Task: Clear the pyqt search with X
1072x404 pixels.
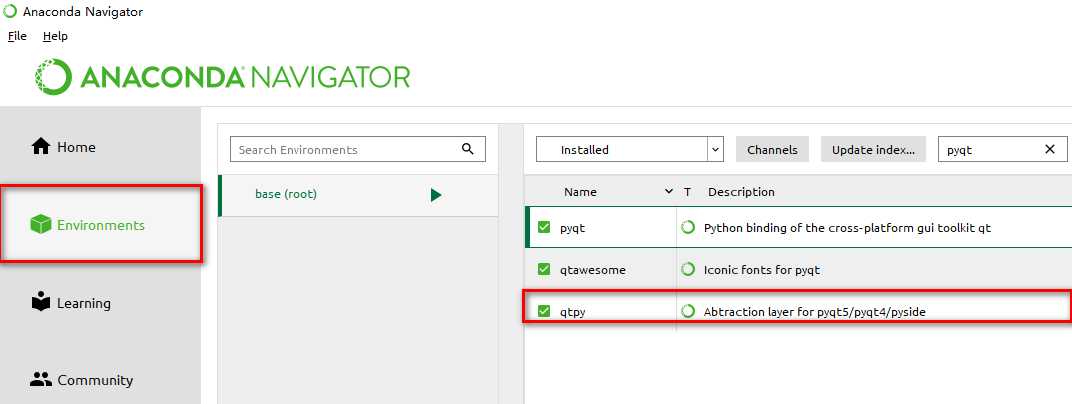Action: point(1050,149)
